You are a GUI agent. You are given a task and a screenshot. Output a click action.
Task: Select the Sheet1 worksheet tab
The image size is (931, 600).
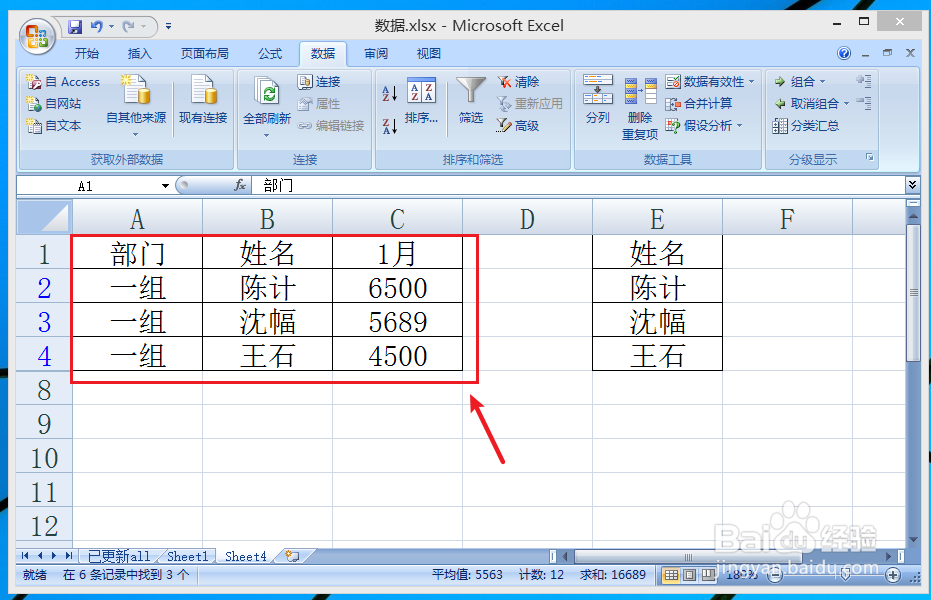188,556
